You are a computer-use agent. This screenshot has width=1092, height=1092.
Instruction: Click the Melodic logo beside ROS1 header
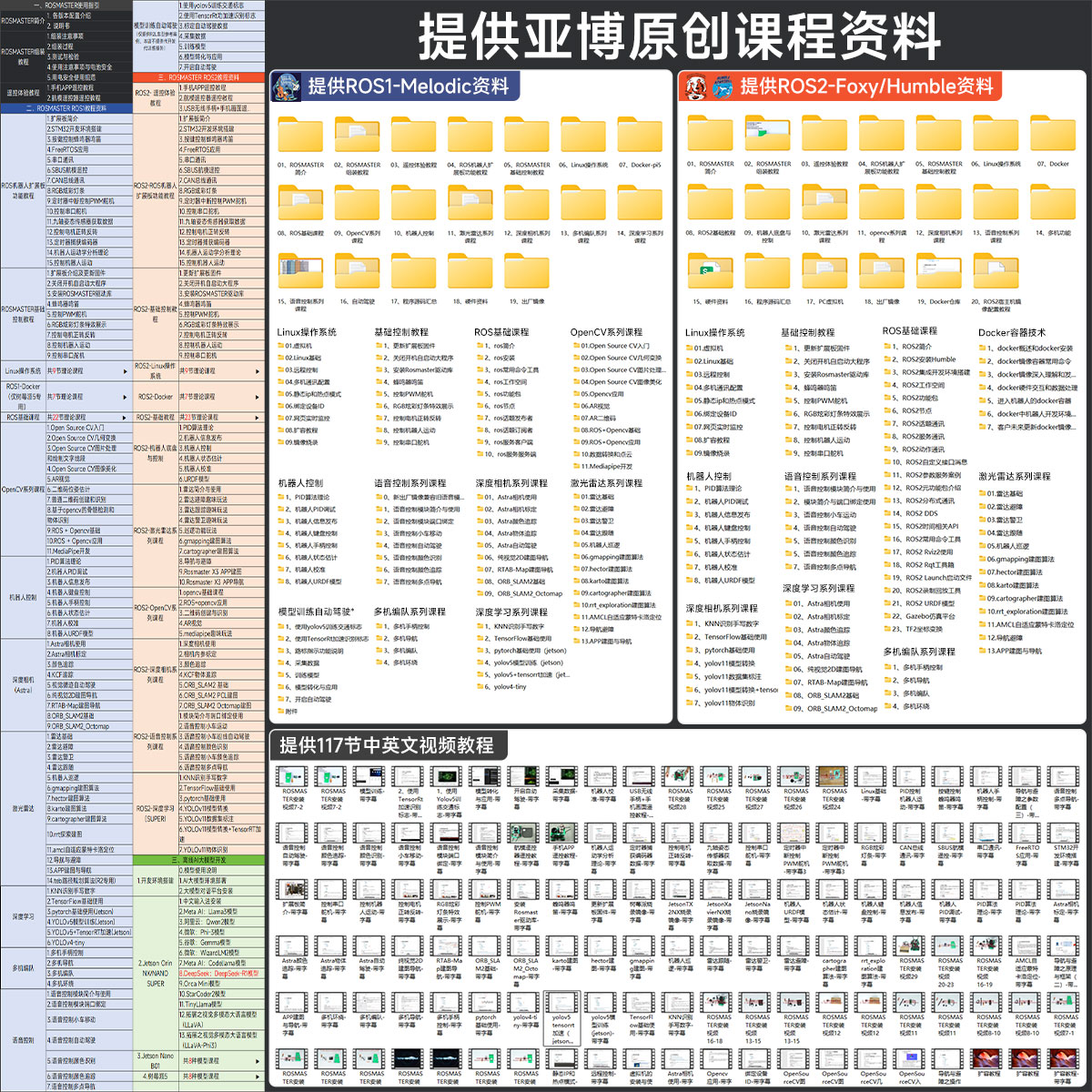(x=286, y=86)
